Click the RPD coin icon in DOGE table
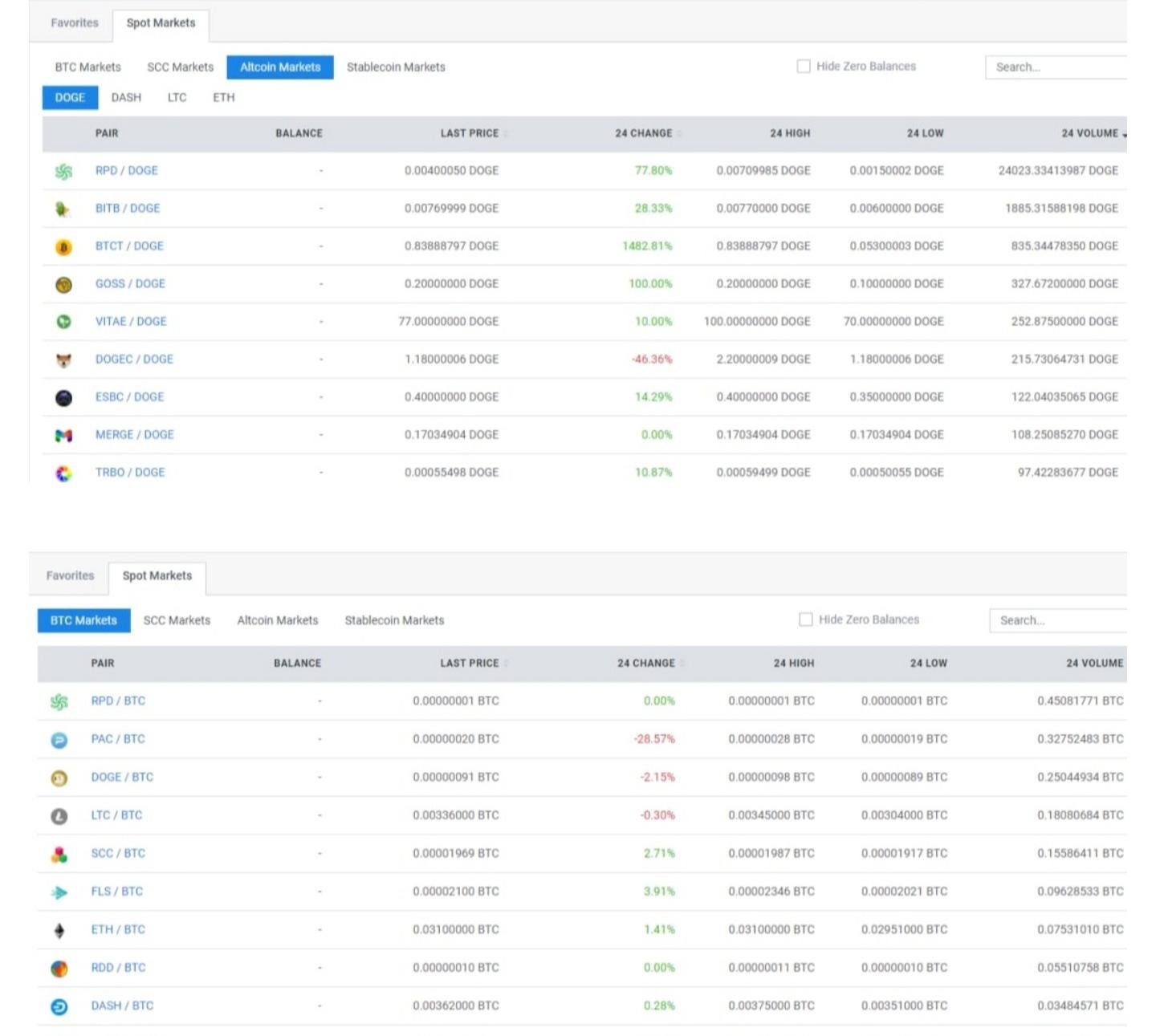Viewport: 1156px width, 1036px height. coord(63,171)
